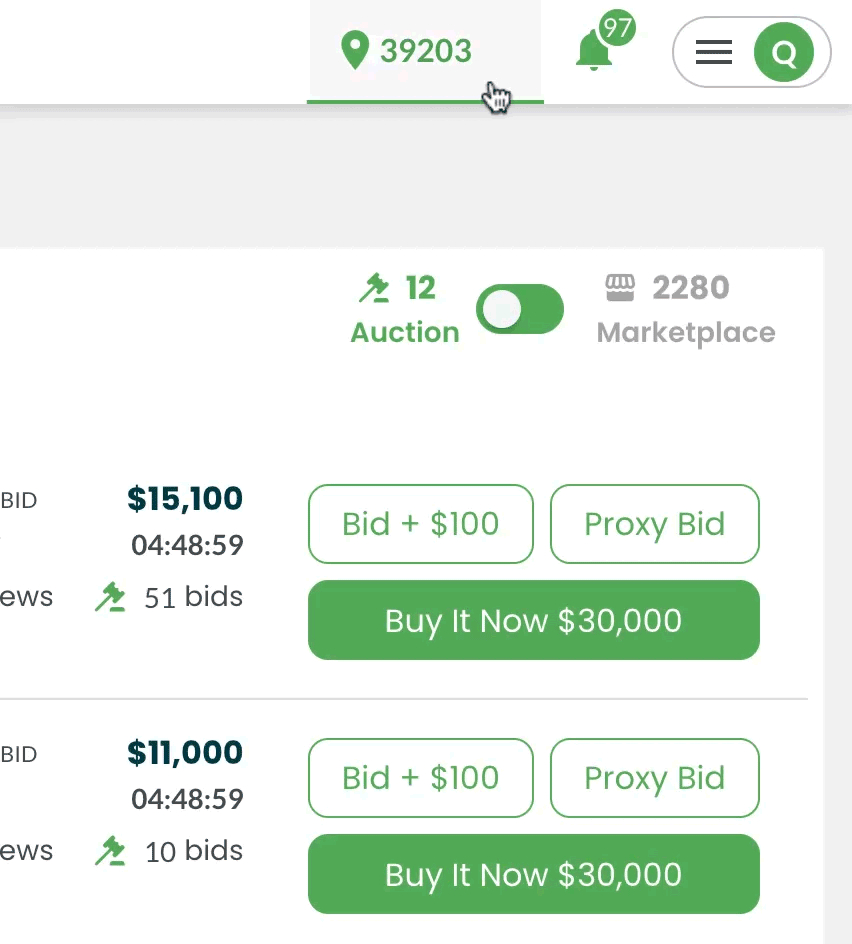This screenshot has height=944, width=852.
Task: Toggle the Auction/Marketplace switch
Action: click(520, 309)
